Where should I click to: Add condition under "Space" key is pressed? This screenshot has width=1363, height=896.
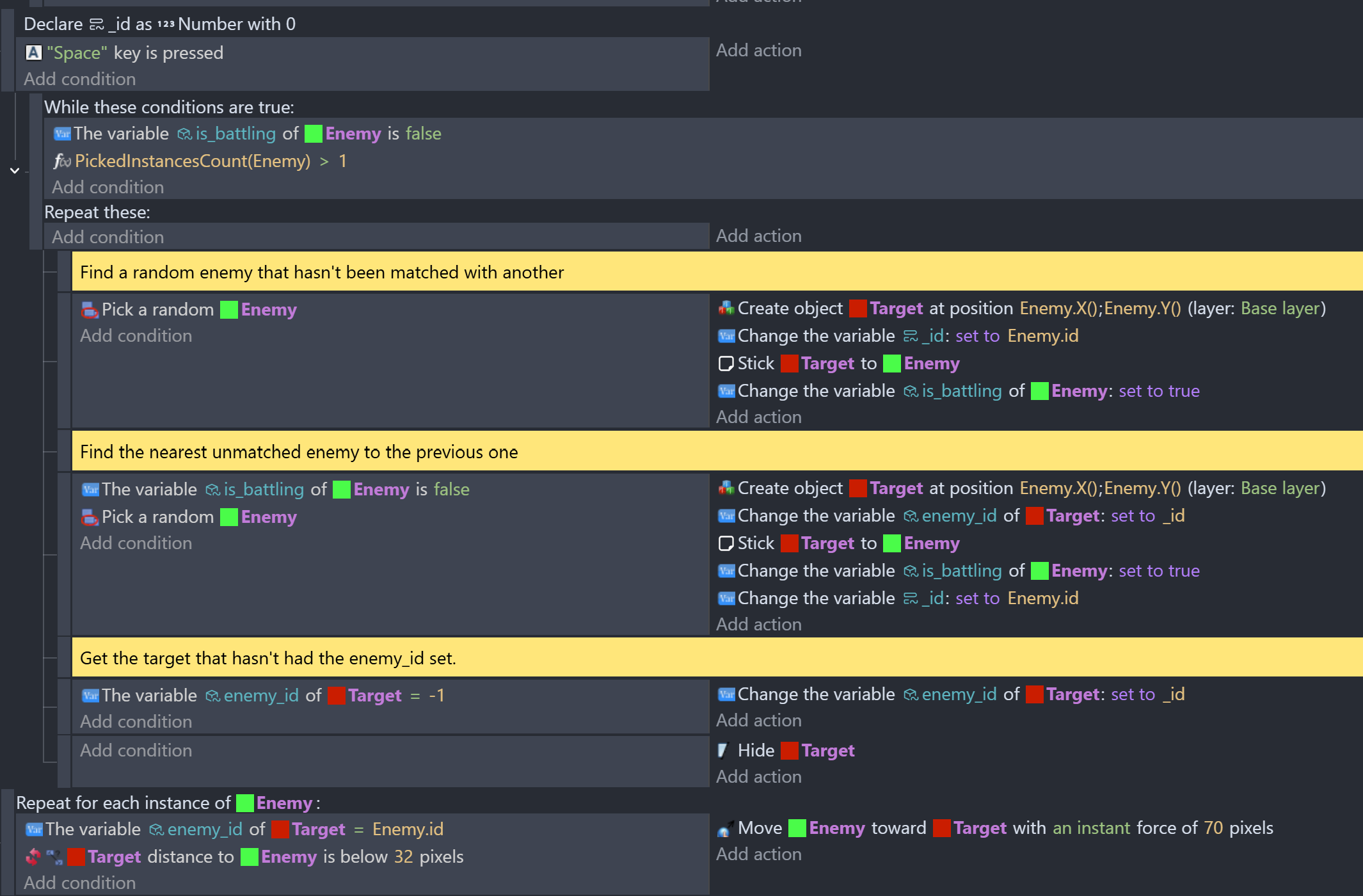coord(80,79)
